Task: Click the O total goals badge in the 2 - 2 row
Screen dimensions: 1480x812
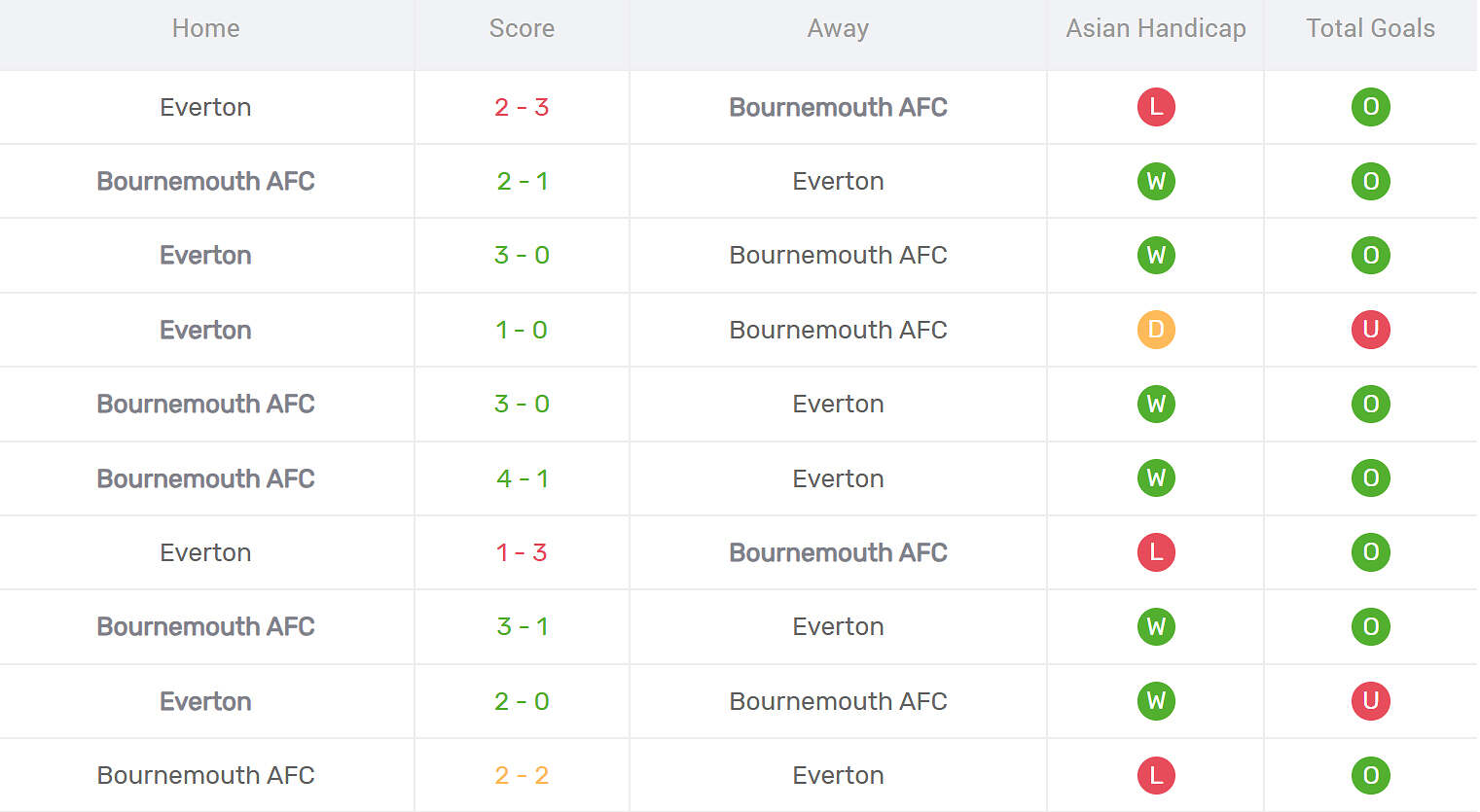Action: point(1370,775)
